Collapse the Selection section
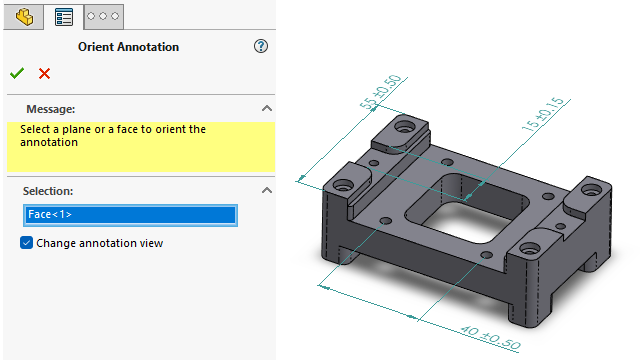The width and height of the screenshot is (640, 360). click(267, 191)
